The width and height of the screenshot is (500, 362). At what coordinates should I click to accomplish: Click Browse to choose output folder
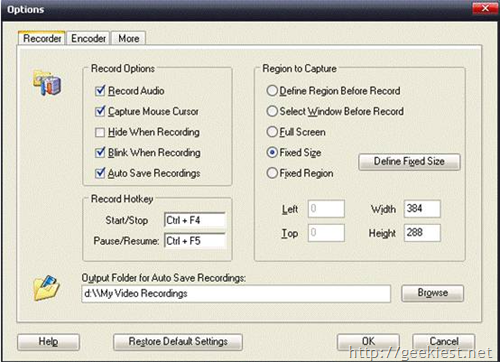(x=433, y=293)
